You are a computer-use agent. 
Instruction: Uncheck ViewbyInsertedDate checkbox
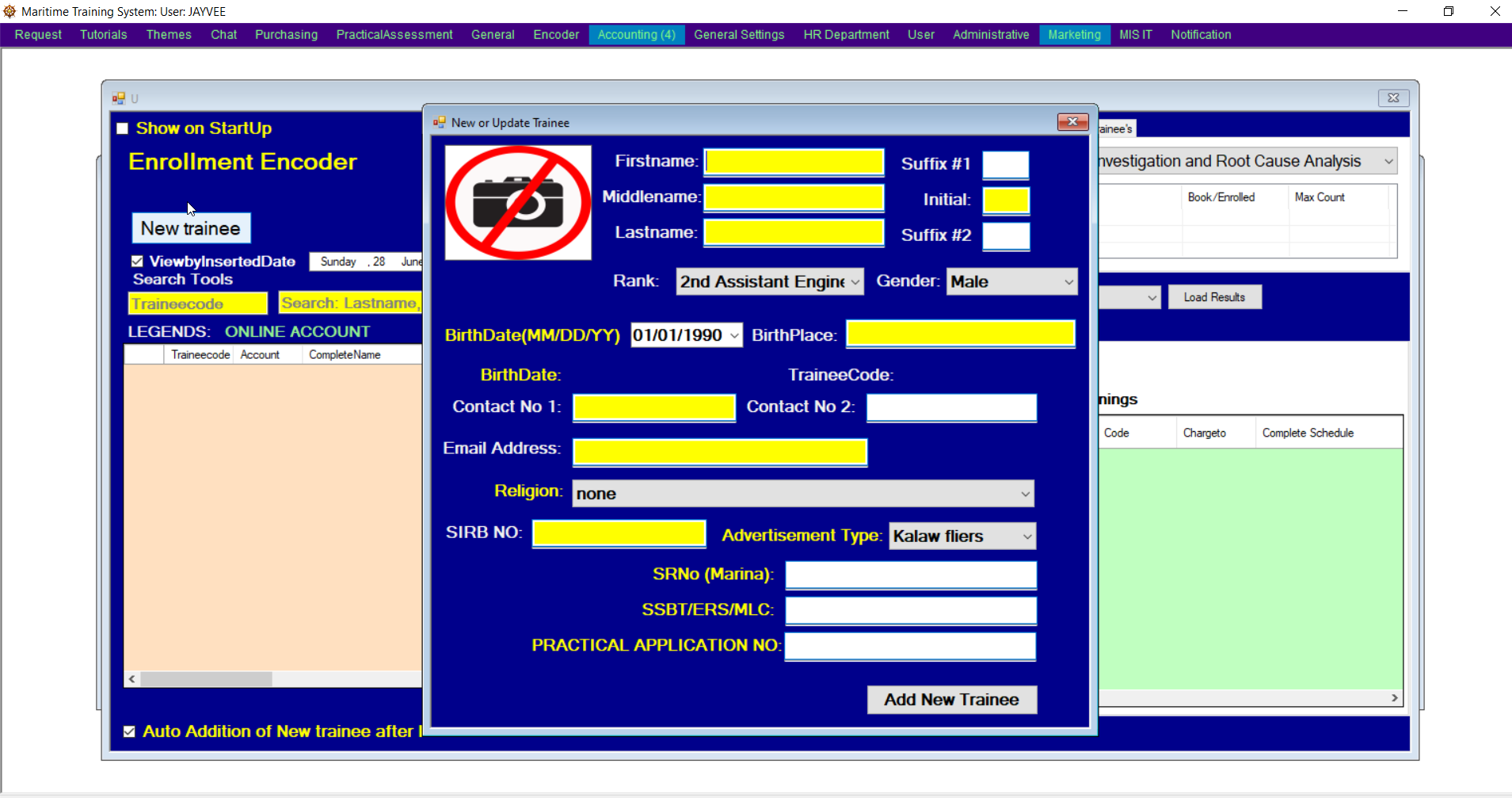point(137,261)
